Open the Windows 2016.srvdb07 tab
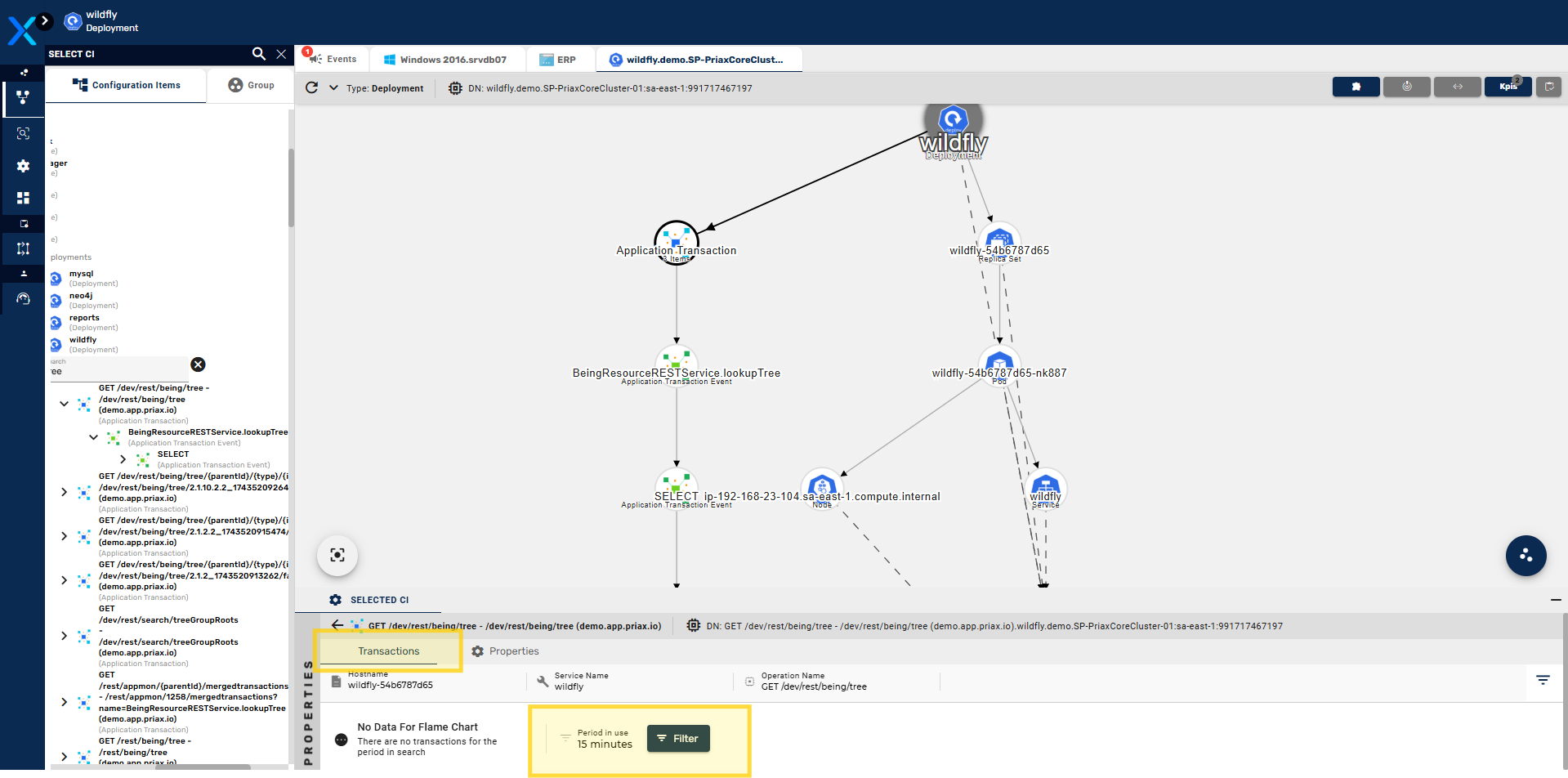 (445, 60)
